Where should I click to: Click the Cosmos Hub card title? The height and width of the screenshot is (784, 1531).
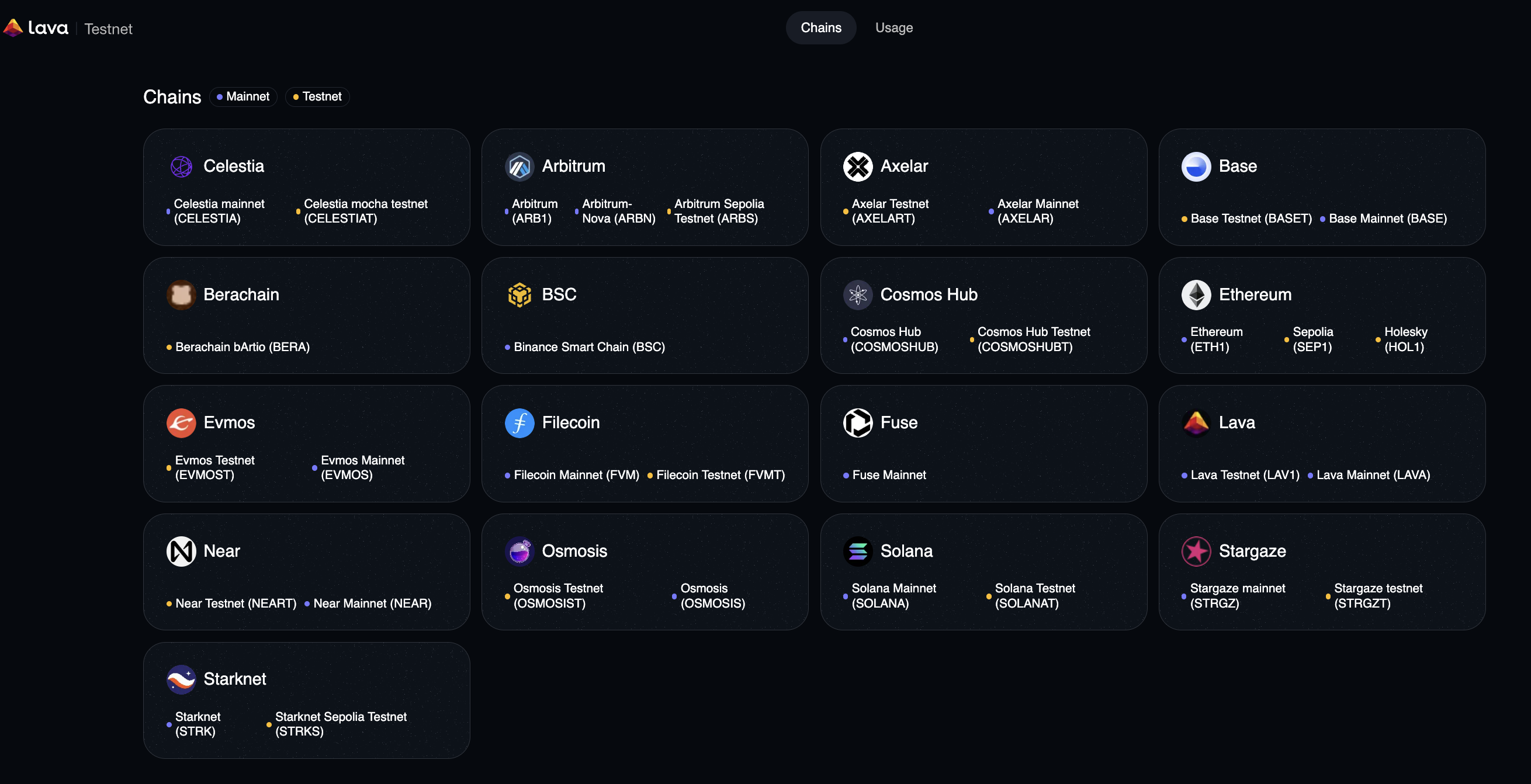[929, 295]
